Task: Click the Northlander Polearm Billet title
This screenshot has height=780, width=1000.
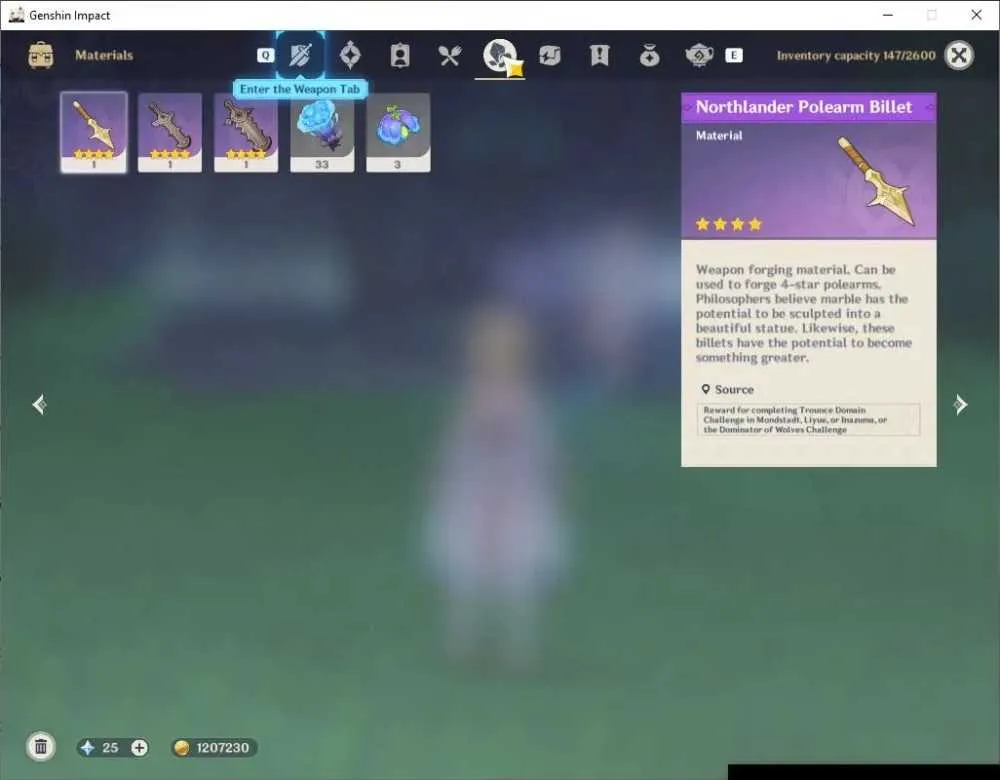Action: tap(804, 107)
